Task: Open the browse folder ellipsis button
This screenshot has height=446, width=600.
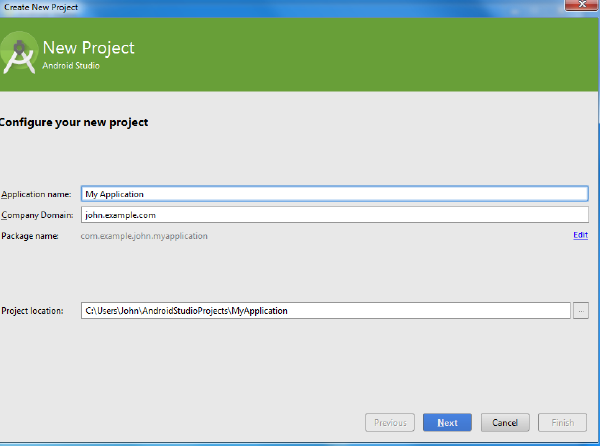Action: (580, 311)
